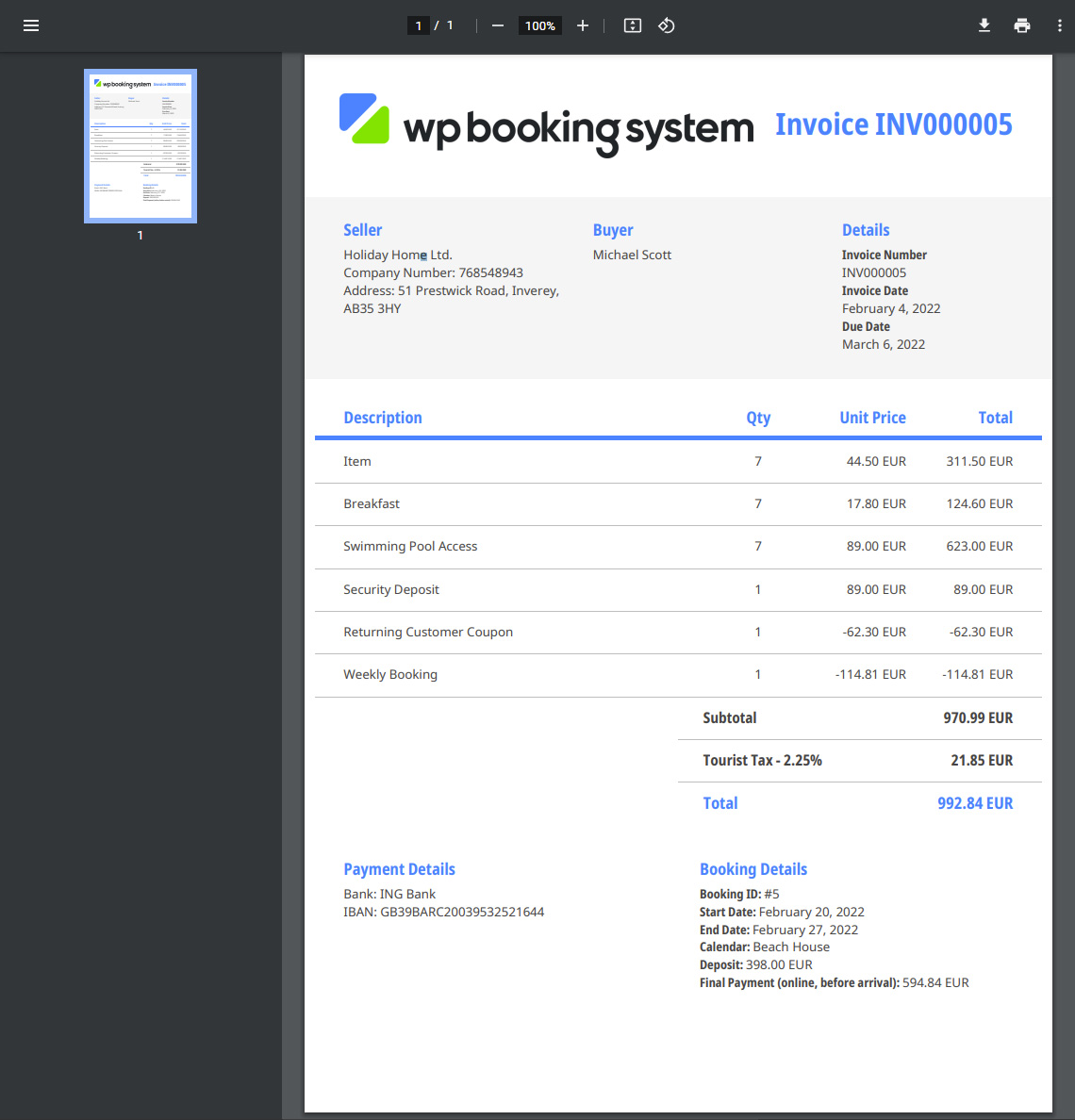Click the Invoice INV000005 heading

[894, 124]
